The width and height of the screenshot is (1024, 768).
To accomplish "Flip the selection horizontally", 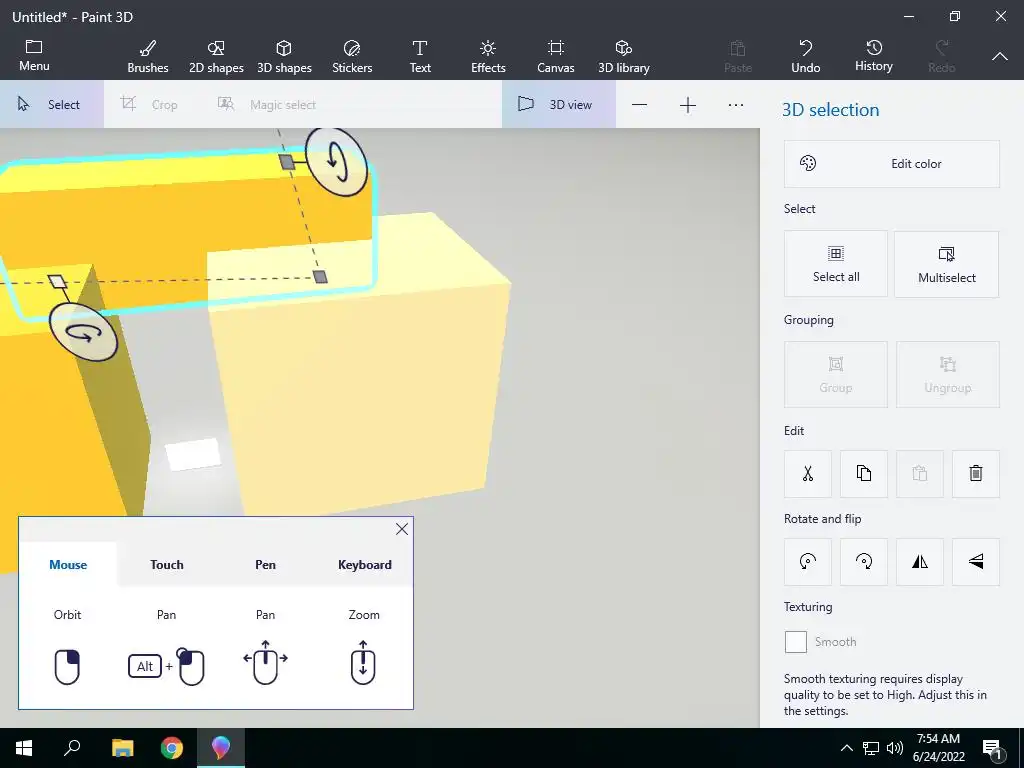I will click(920, 562).
